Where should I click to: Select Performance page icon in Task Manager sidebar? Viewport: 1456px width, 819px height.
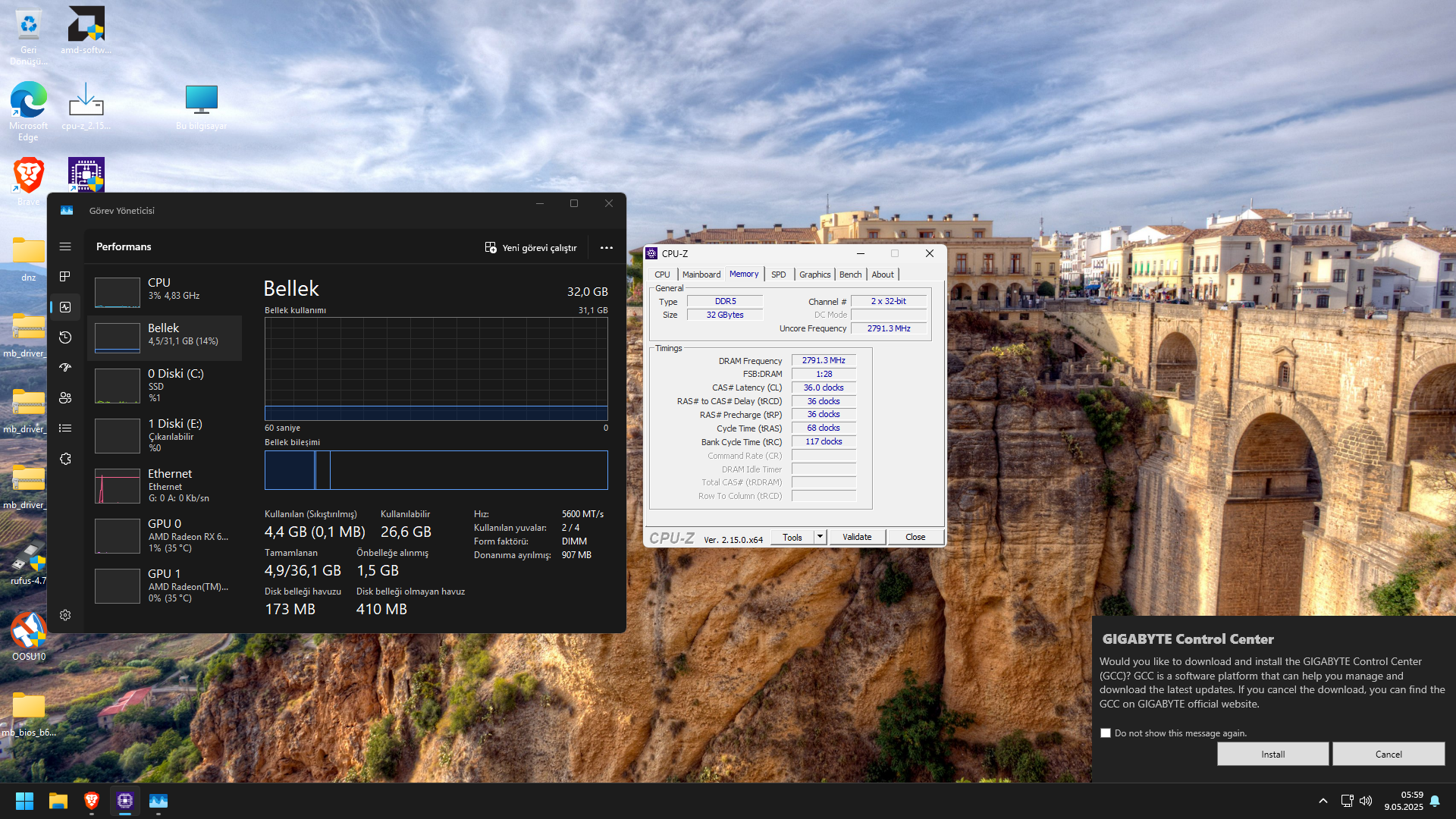65,307
